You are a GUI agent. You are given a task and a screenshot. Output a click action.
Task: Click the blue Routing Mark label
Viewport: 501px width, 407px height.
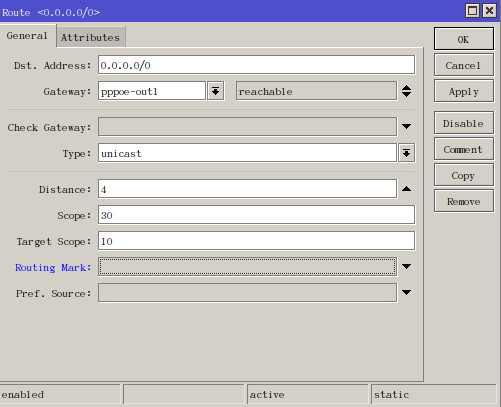click(x=53, y=267)
